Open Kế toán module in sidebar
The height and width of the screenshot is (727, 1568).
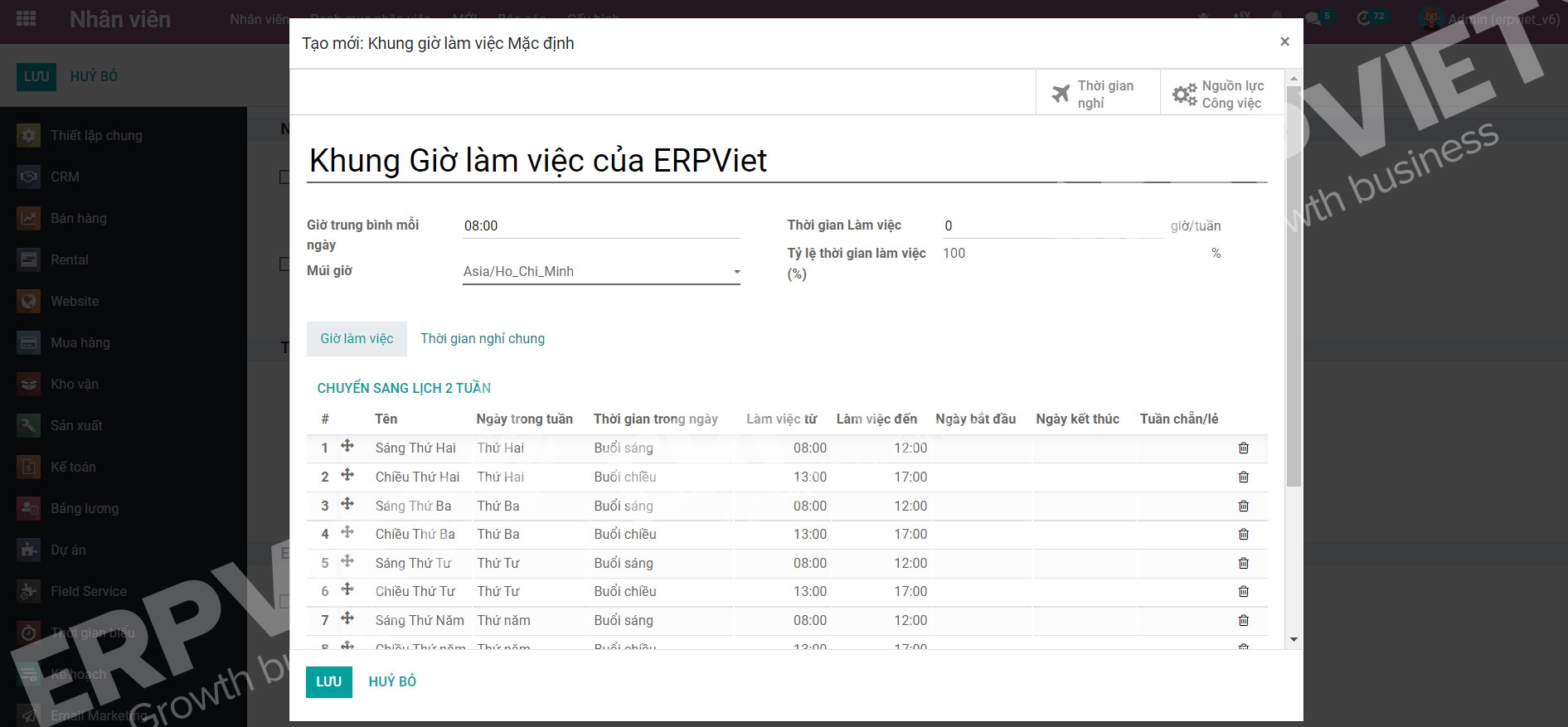click(57, 467)
